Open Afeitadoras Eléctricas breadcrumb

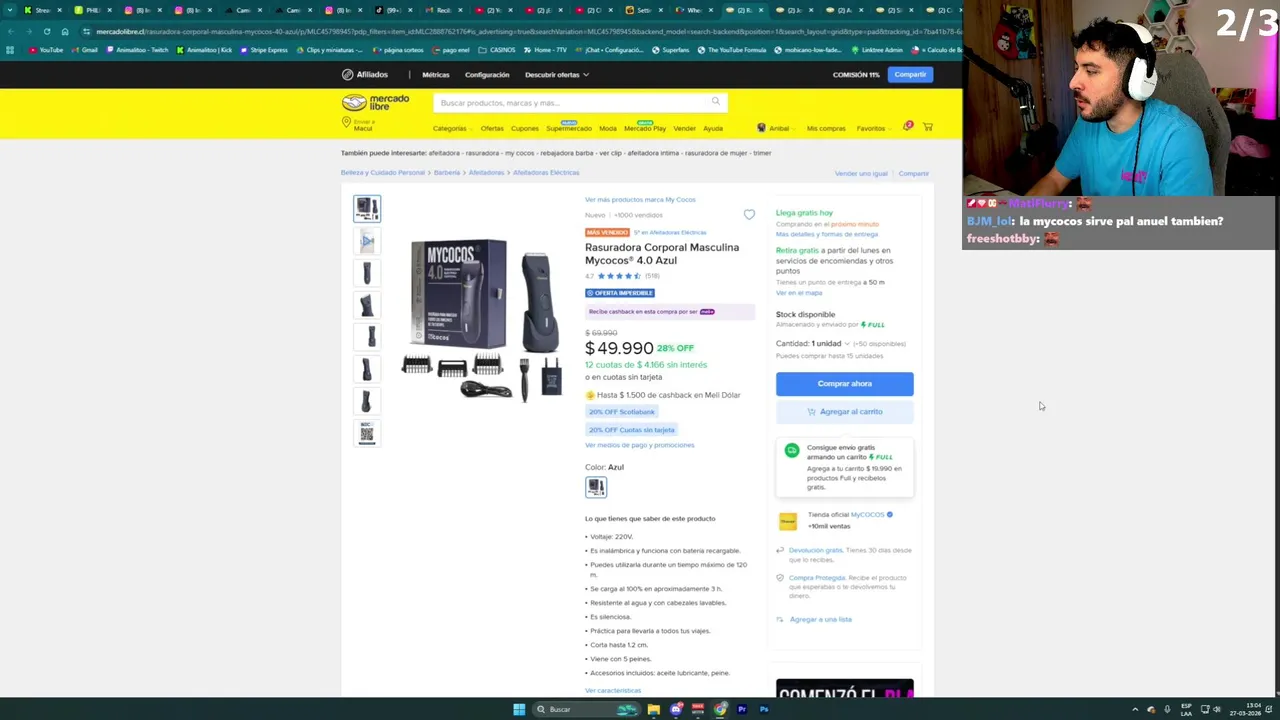(546, 173)
